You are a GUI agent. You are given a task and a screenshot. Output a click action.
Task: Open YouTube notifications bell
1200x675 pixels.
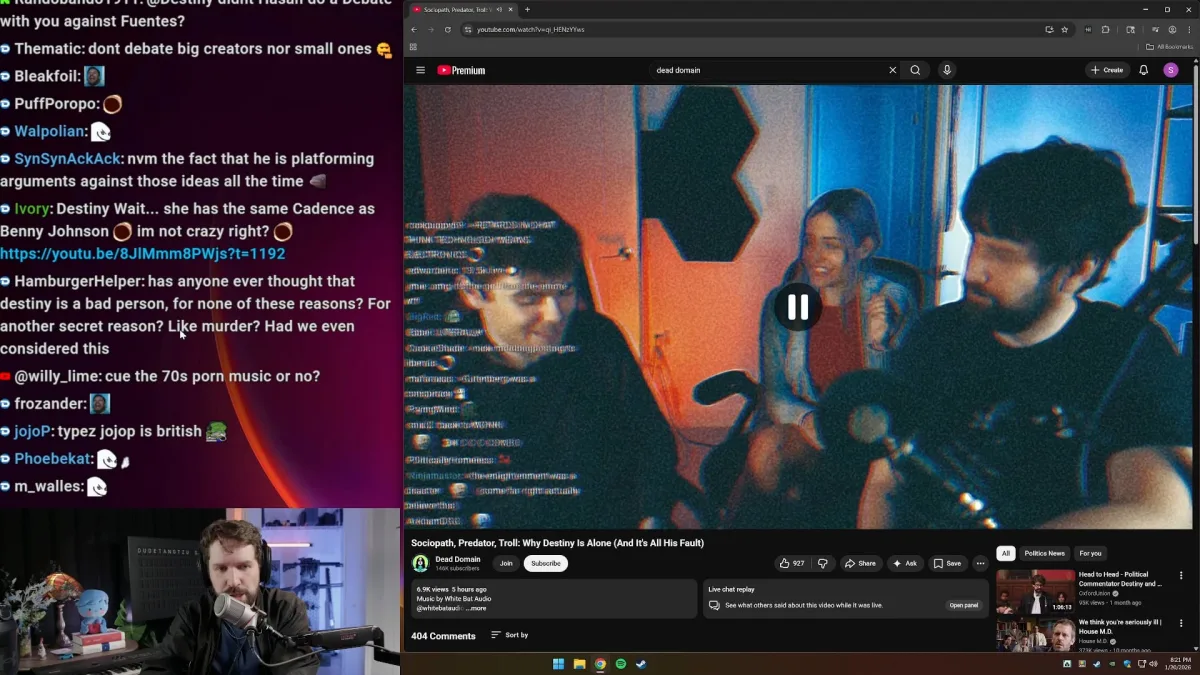[1143, 70]
